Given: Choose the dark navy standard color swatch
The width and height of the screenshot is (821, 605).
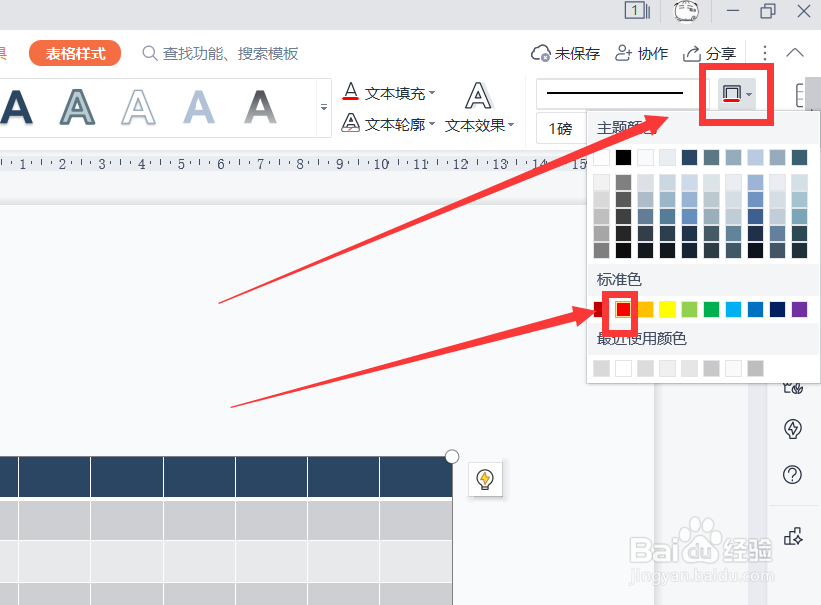Looking at the screenshot, I should (777, 310).
